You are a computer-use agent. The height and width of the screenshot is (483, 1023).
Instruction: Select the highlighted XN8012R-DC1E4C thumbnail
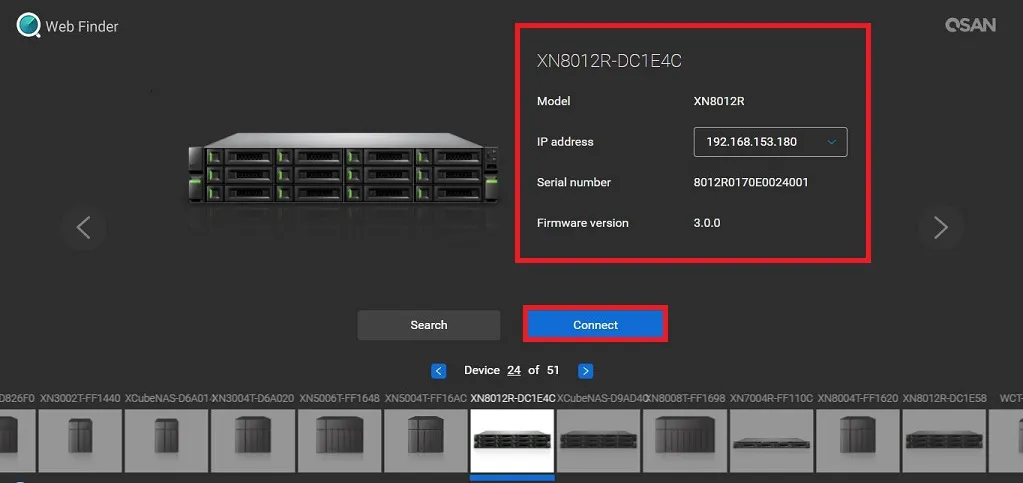click(x=512, y=441)
